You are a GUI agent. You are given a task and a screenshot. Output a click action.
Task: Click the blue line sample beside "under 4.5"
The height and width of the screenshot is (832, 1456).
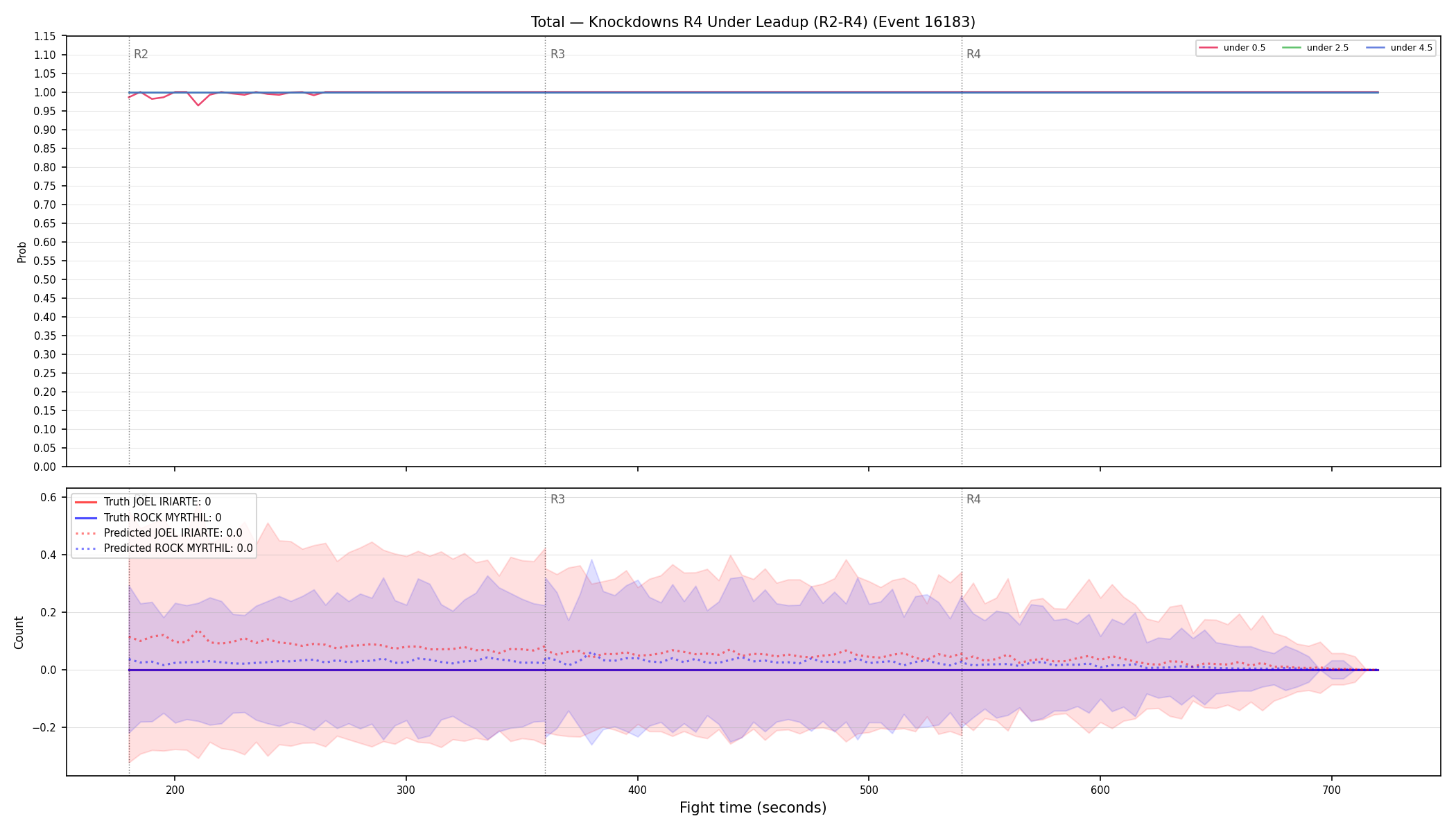(x=1376, y=48)
